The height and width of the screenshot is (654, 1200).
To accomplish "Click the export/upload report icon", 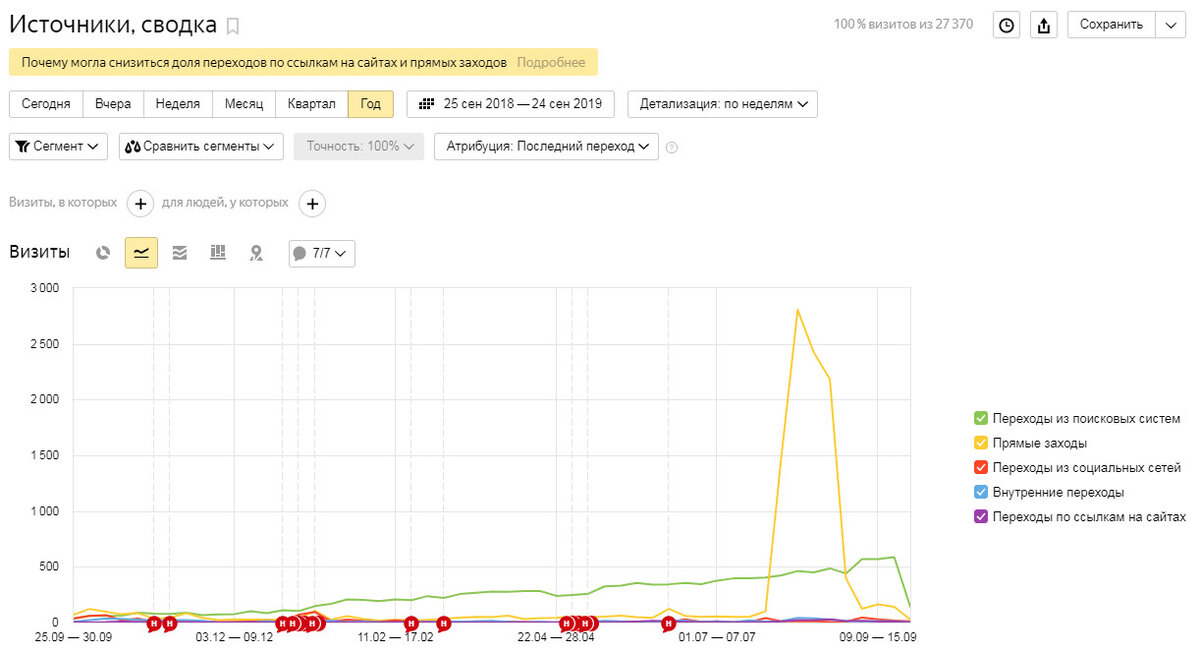I will [x=1044, y=25].
